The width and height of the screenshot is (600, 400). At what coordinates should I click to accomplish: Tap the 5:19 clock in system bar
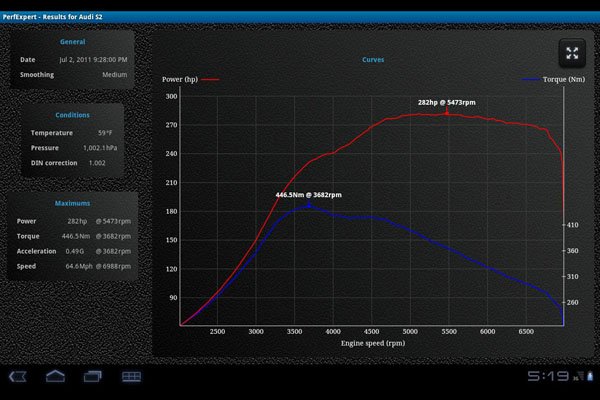(549, 376)
